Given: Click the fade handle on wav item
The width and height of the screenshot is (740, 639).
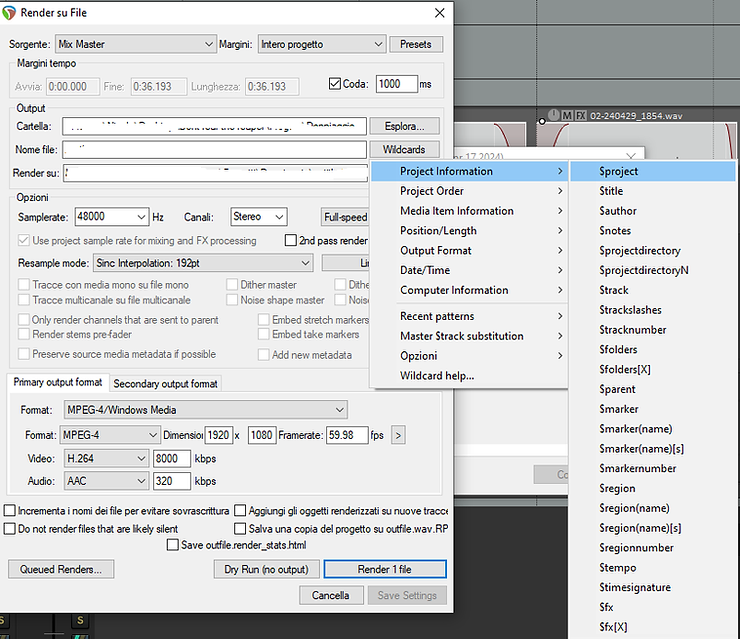Looking at the screenshot, I should pyautogui.click(x=542, y=121).
